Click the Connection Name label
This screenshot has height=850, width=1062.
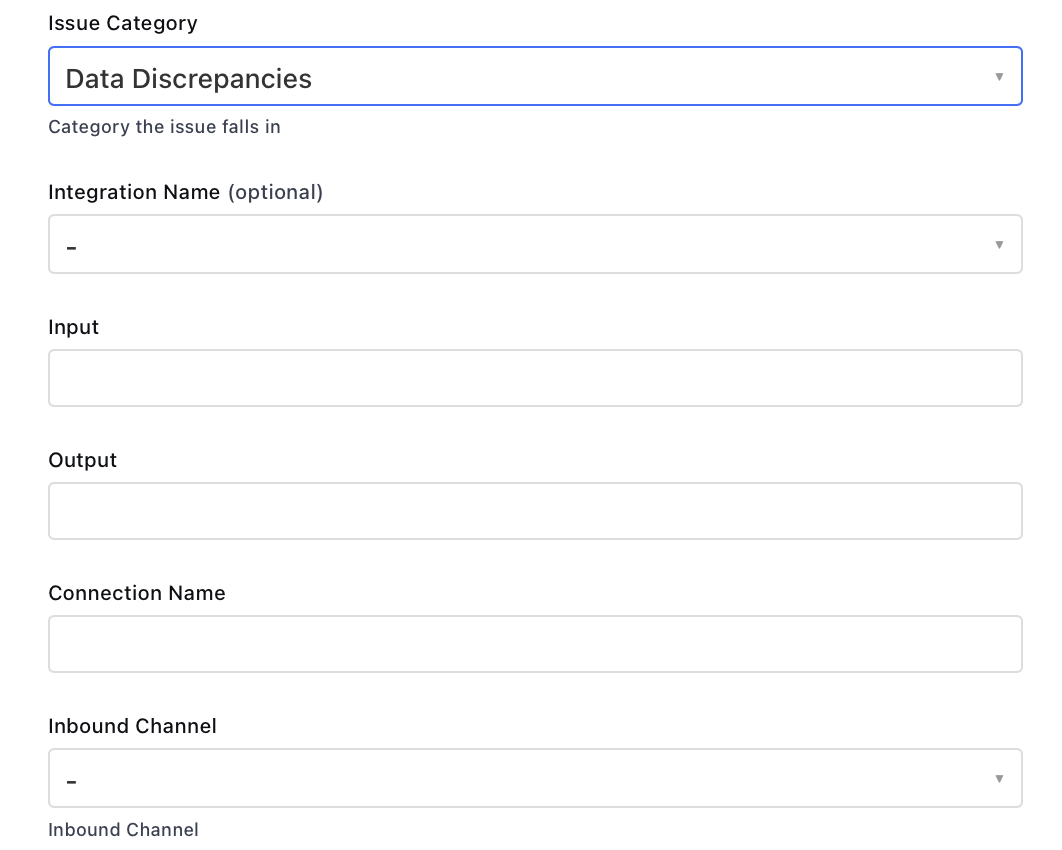point(136,593)
